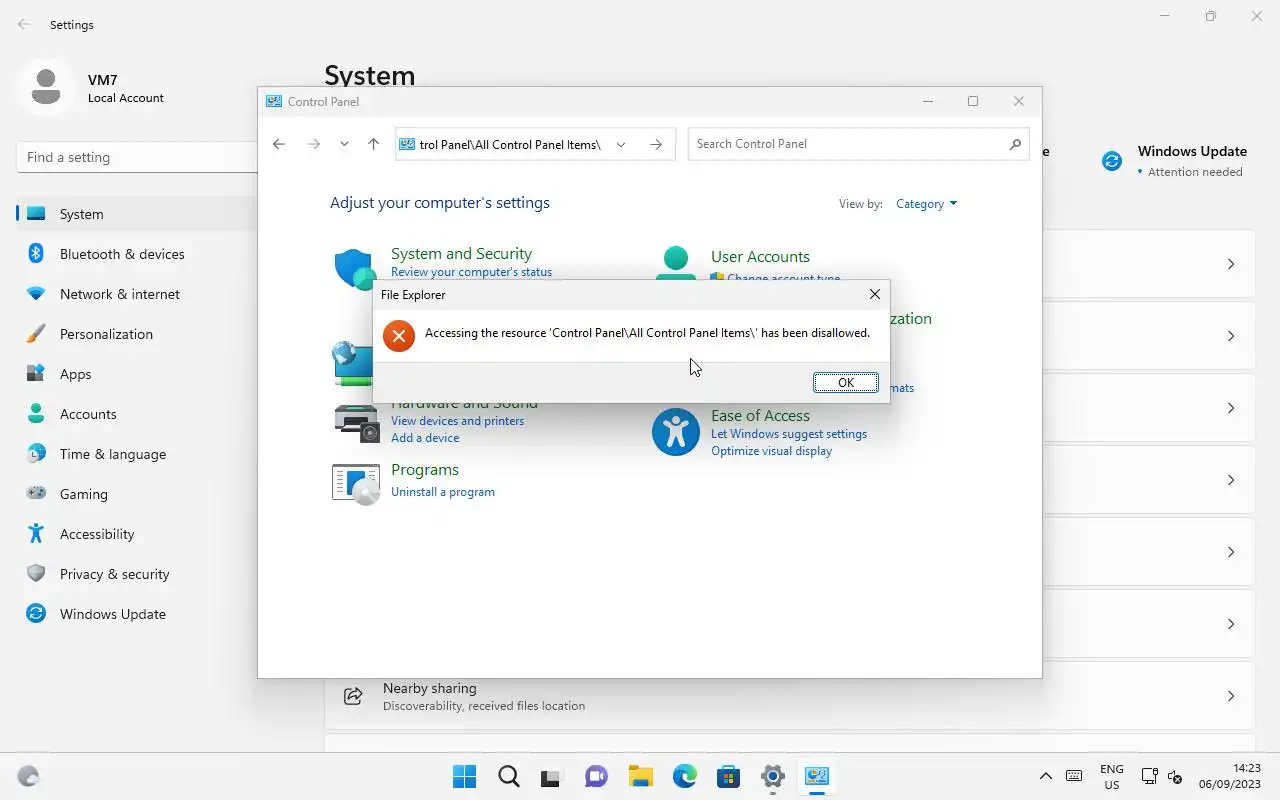This screenshot has width=1280, height=800.
Task: Click the Settings window back arrow
Action: pos(24,24)
